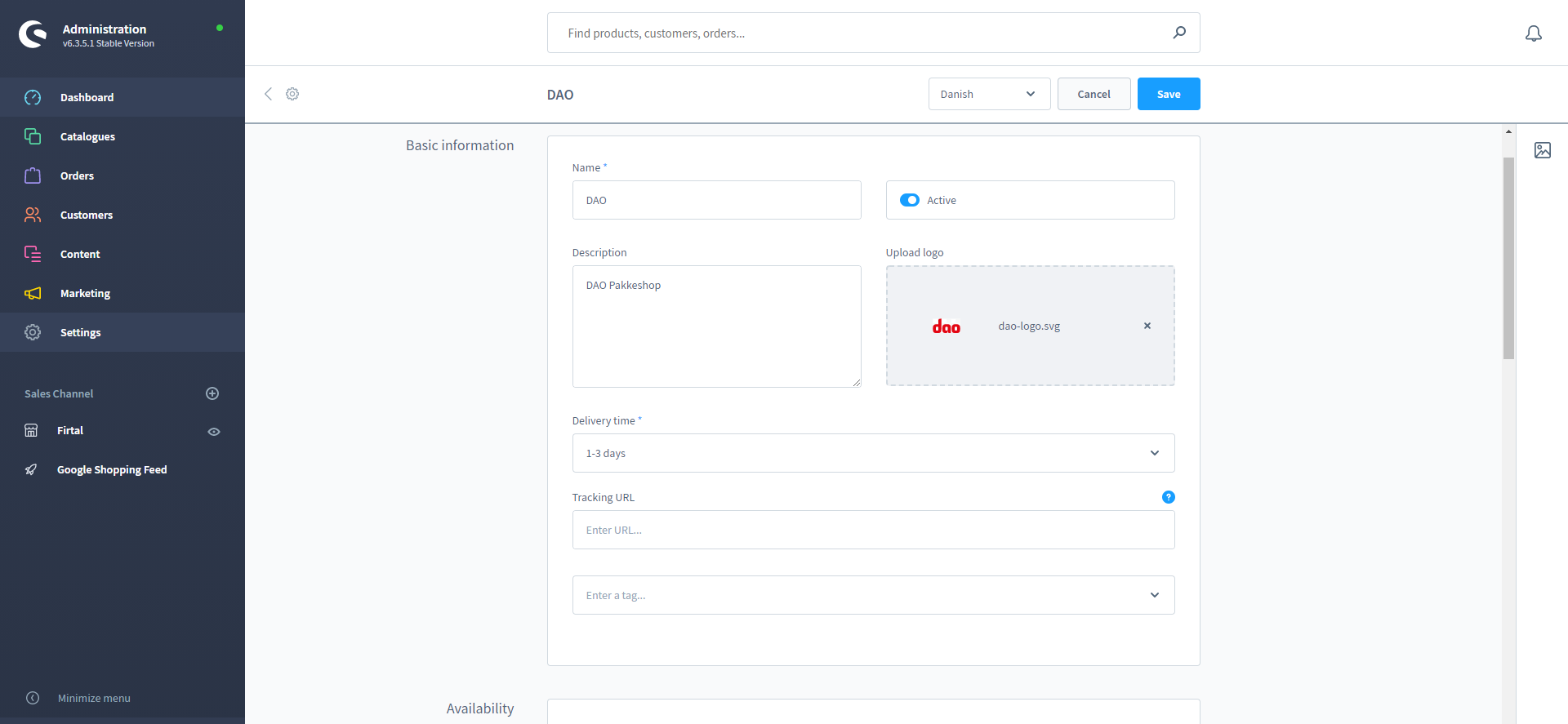Click the Google Shopping Feed rocket icon
Viewport: 1568px width, 724px height.
[31, 469]
